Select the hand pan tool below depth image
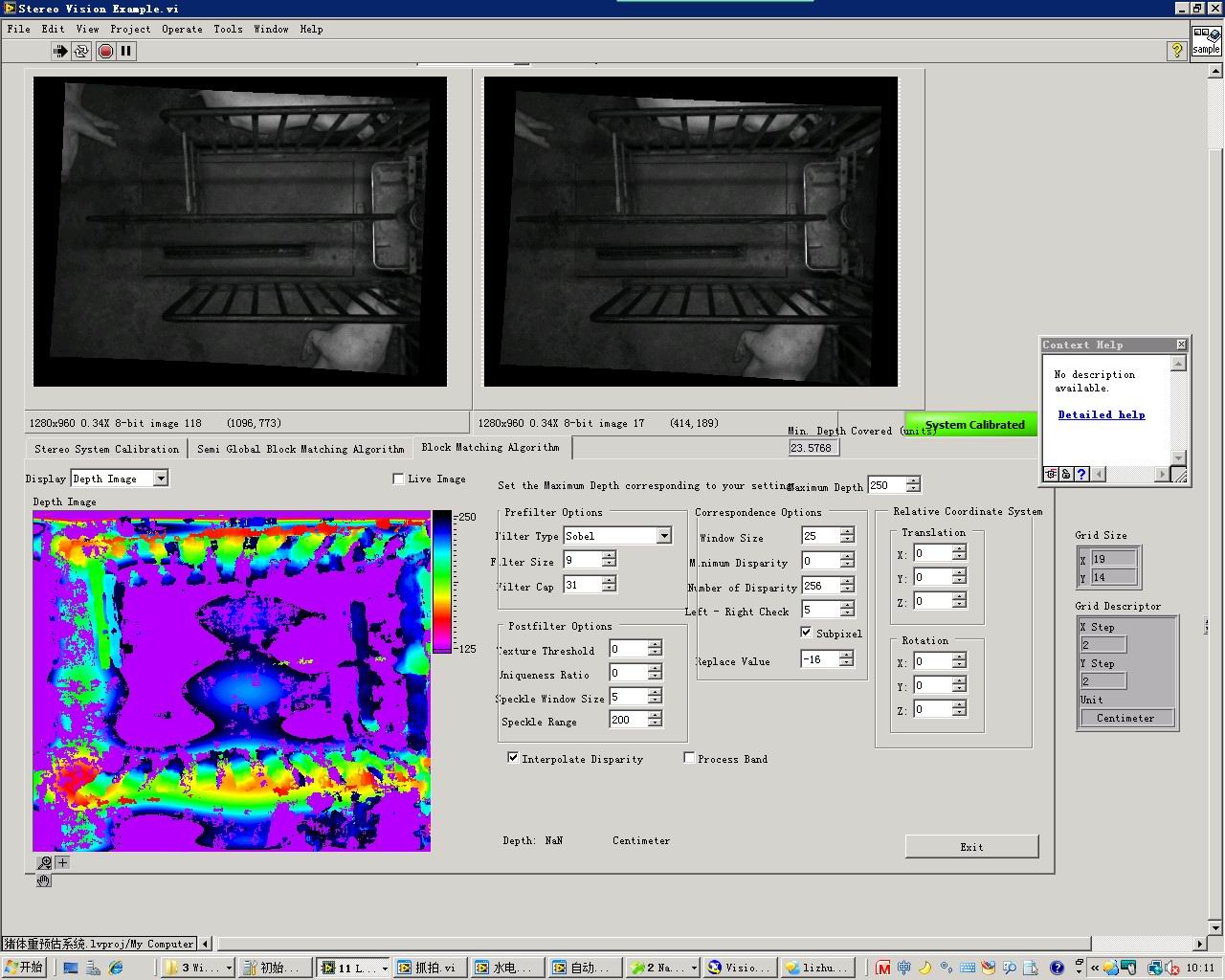 [x=44, y=880]
